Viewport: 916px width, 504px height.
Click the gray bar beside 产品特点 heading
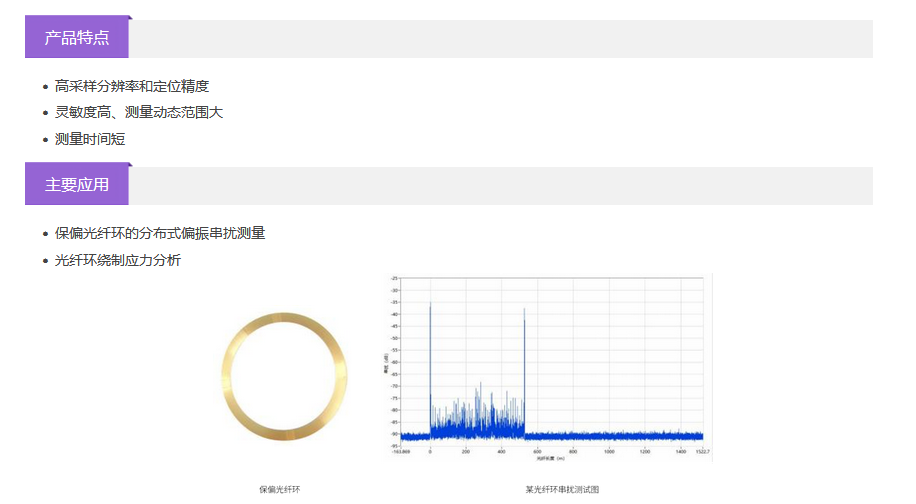500,39
